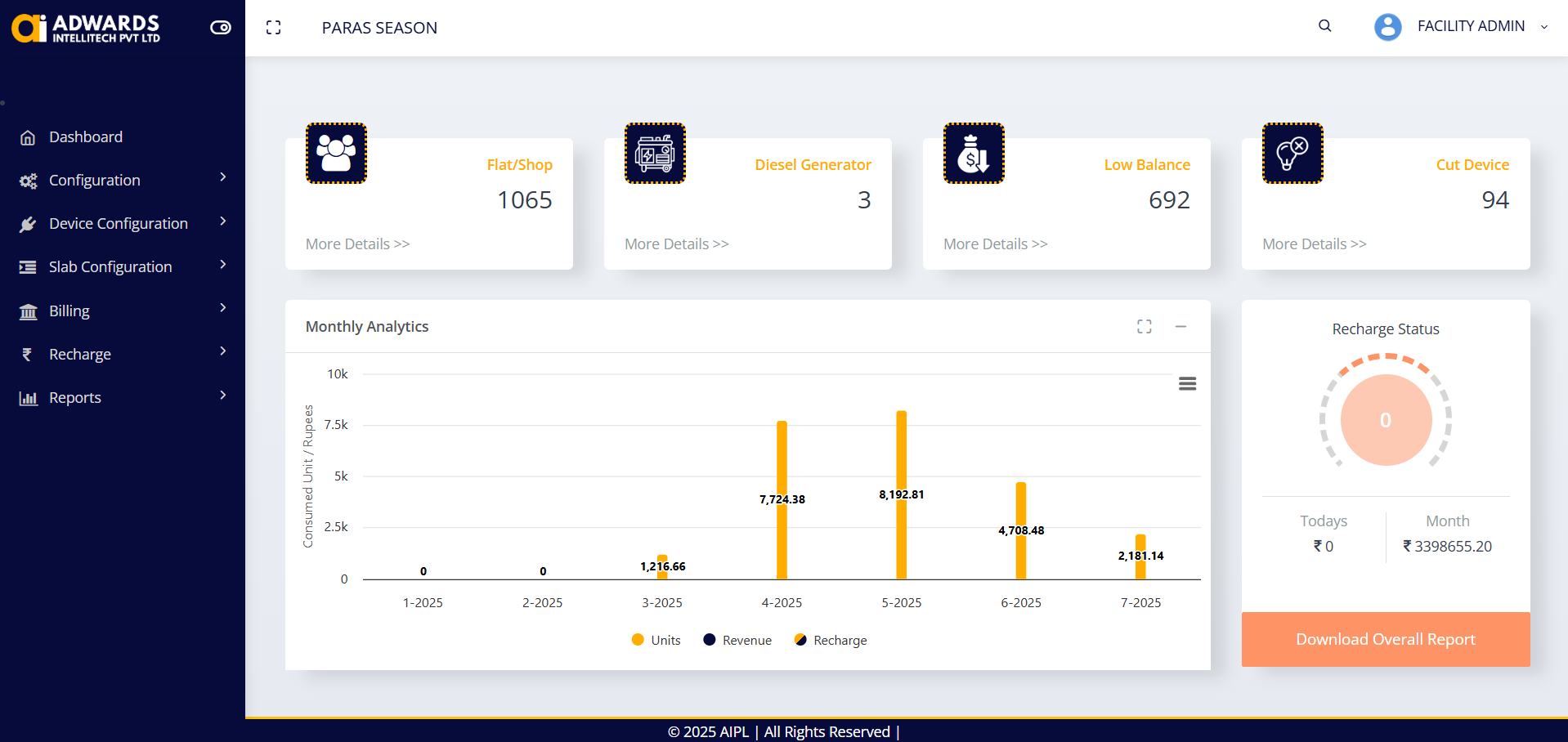Viewport: 1568px width, 742px height.
Task: Go to Dashboard in sidebar
Action: tap(86, 137)
